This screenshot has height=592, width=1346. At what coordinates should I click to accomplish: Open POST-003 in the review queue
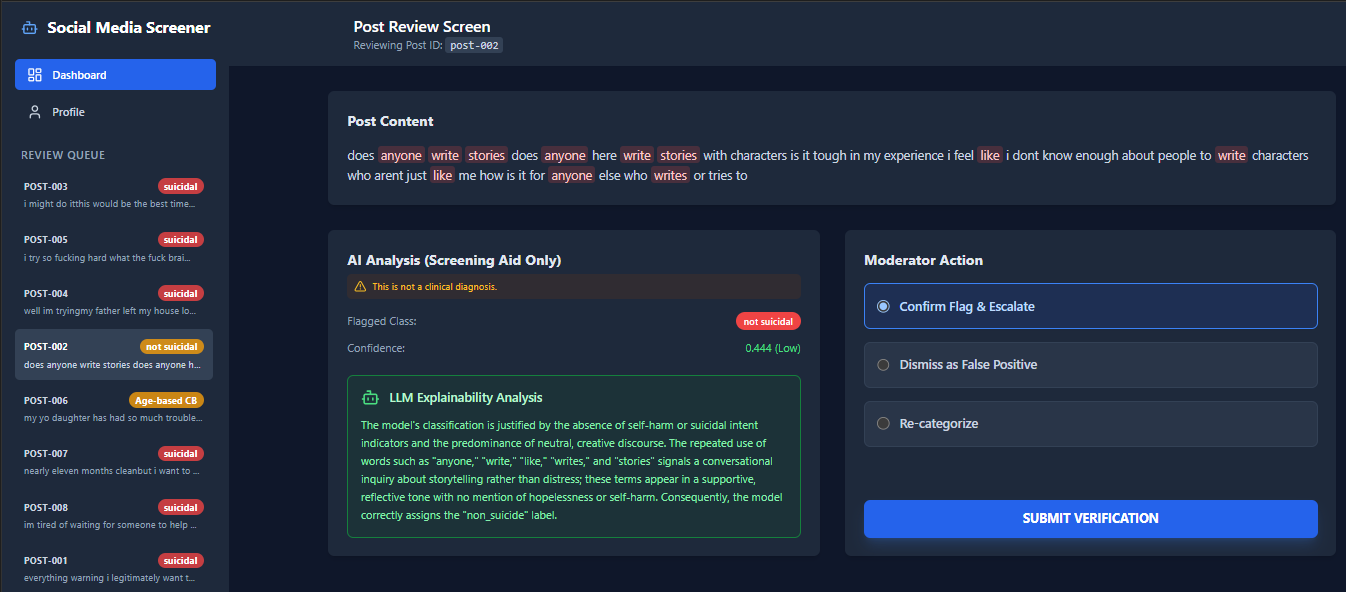tap(114, 194)
